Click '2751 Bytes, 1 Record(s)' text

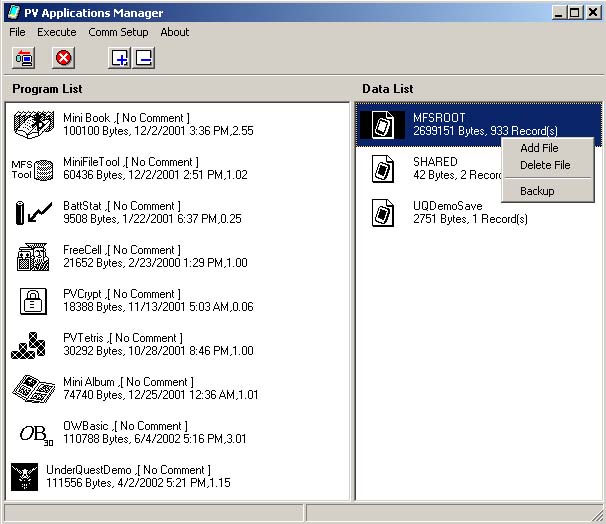(x=470, y=219)
